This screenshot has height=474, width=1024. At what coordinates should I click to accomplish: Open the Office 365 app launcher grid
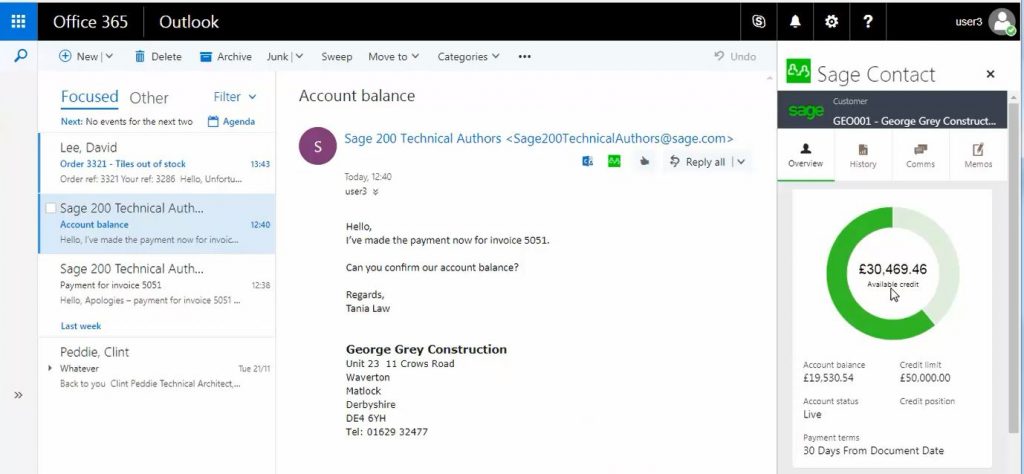pos(18,22)
